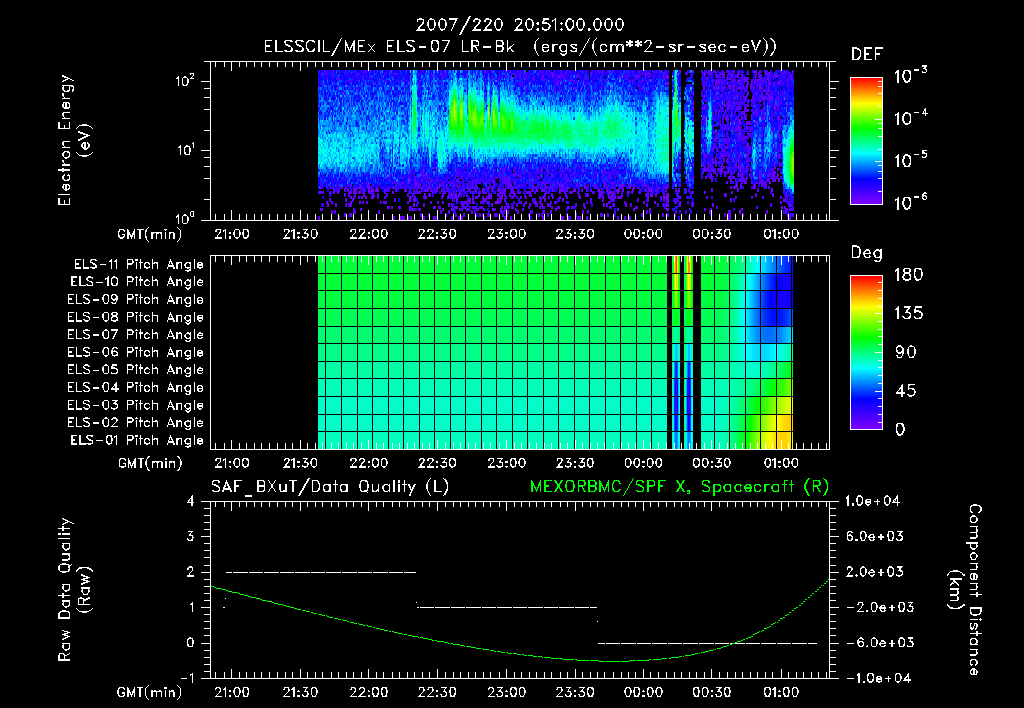Image resolution: width=1024 pixels, height=708 pixels.
Task: Click the 180 tick on Deg colorbar
Action: pos(908,275)
